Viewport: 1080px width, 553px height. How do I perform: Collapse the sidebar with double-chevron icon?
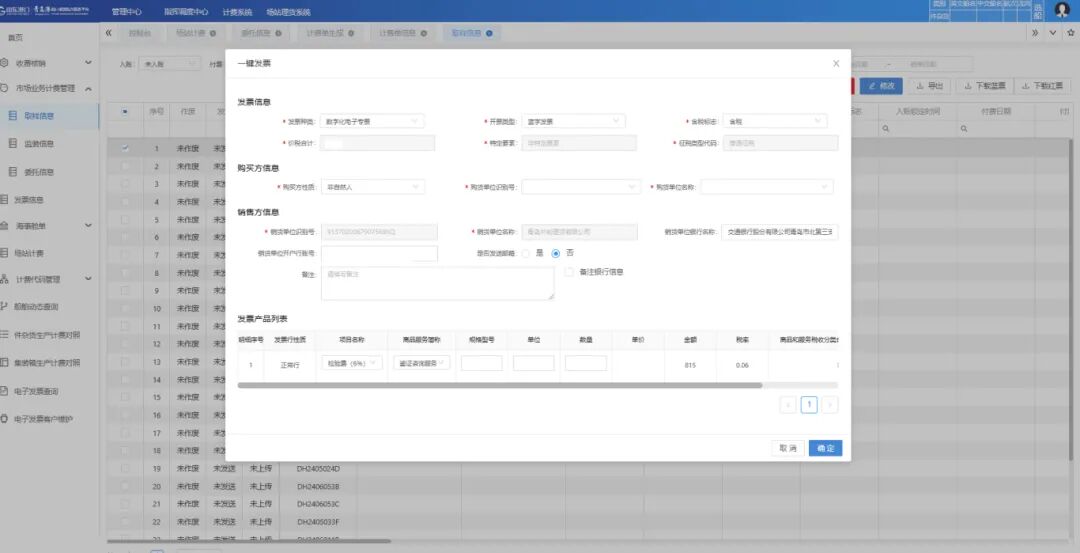(109, 33)
